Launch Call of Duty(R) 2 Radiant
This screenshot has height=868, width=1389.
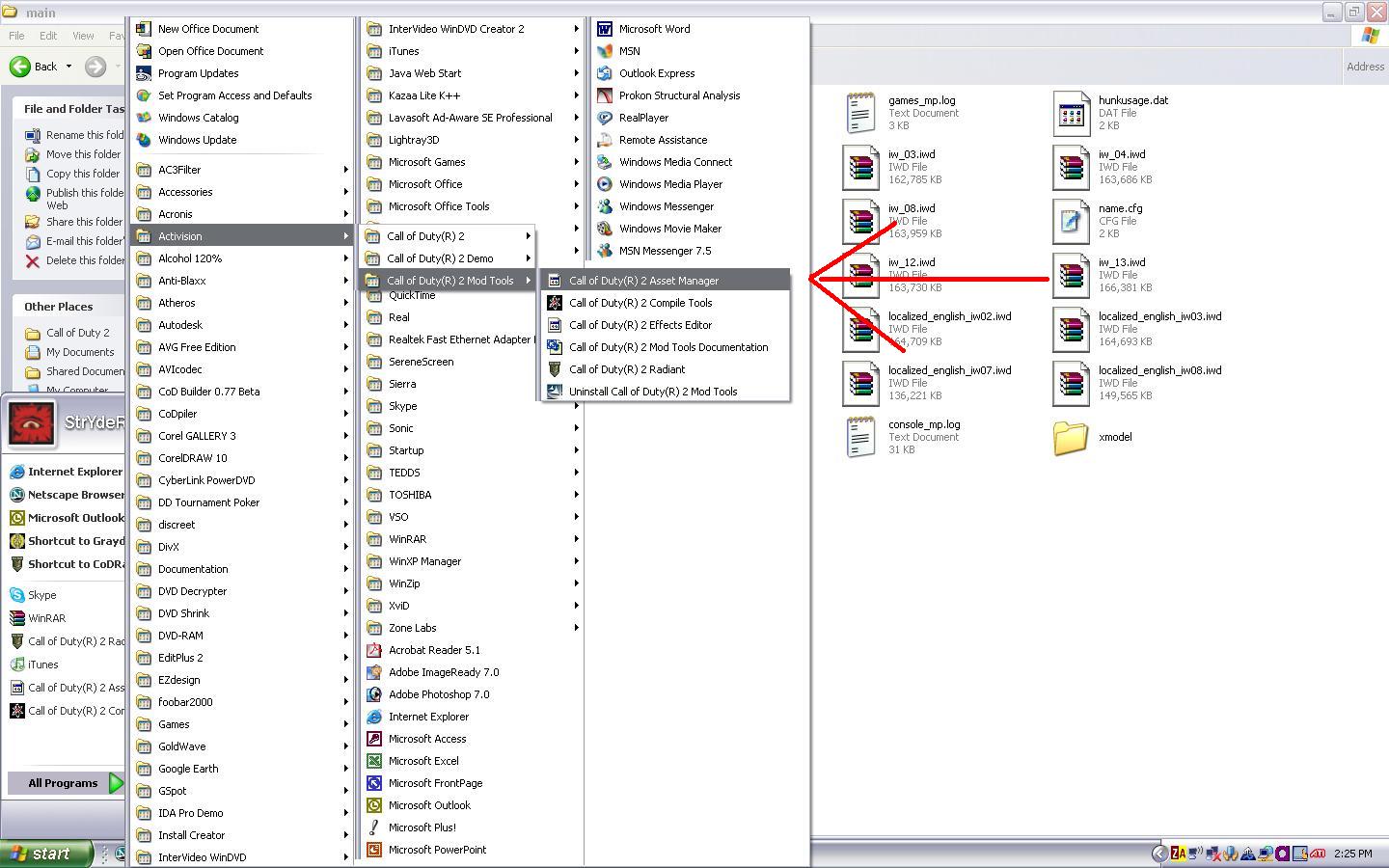pos(666,369)
